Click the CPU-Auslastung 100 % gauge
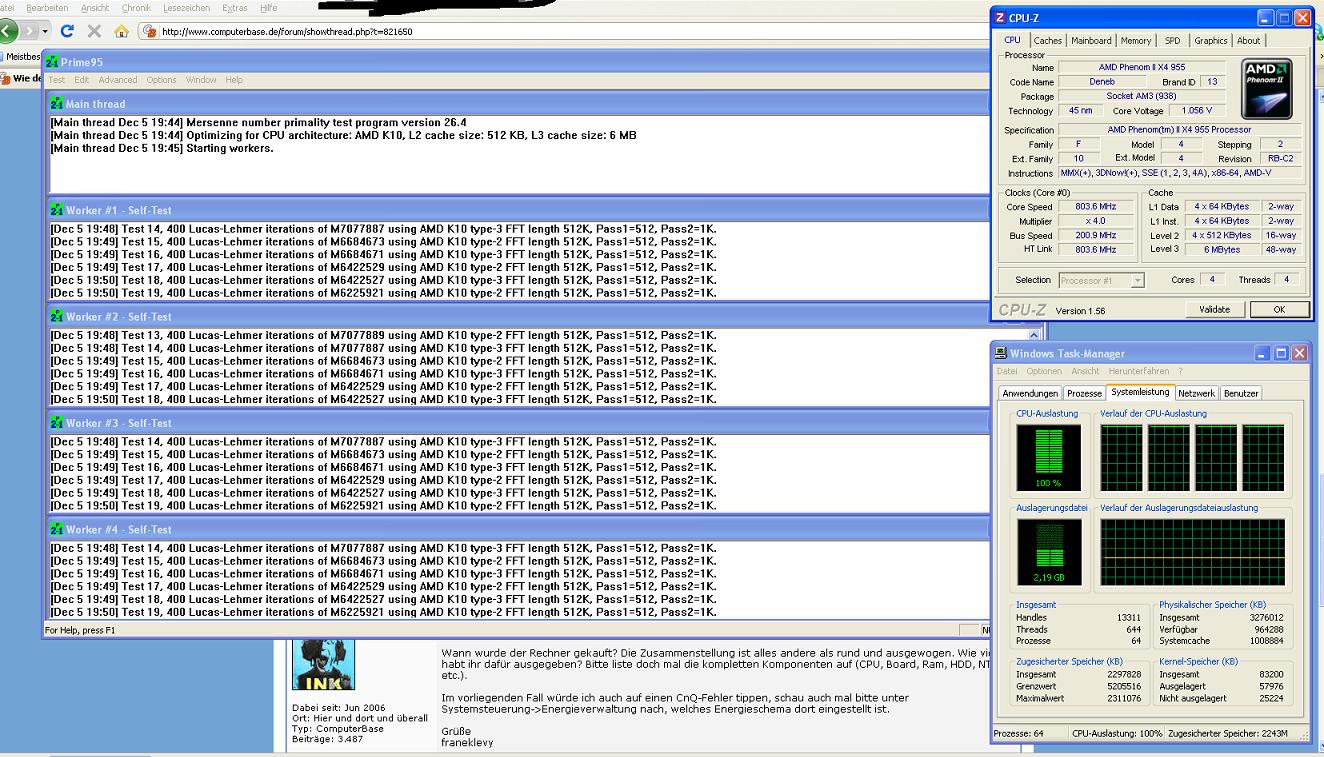This screenshot has height=757, width=1324. click(1048, 457)
